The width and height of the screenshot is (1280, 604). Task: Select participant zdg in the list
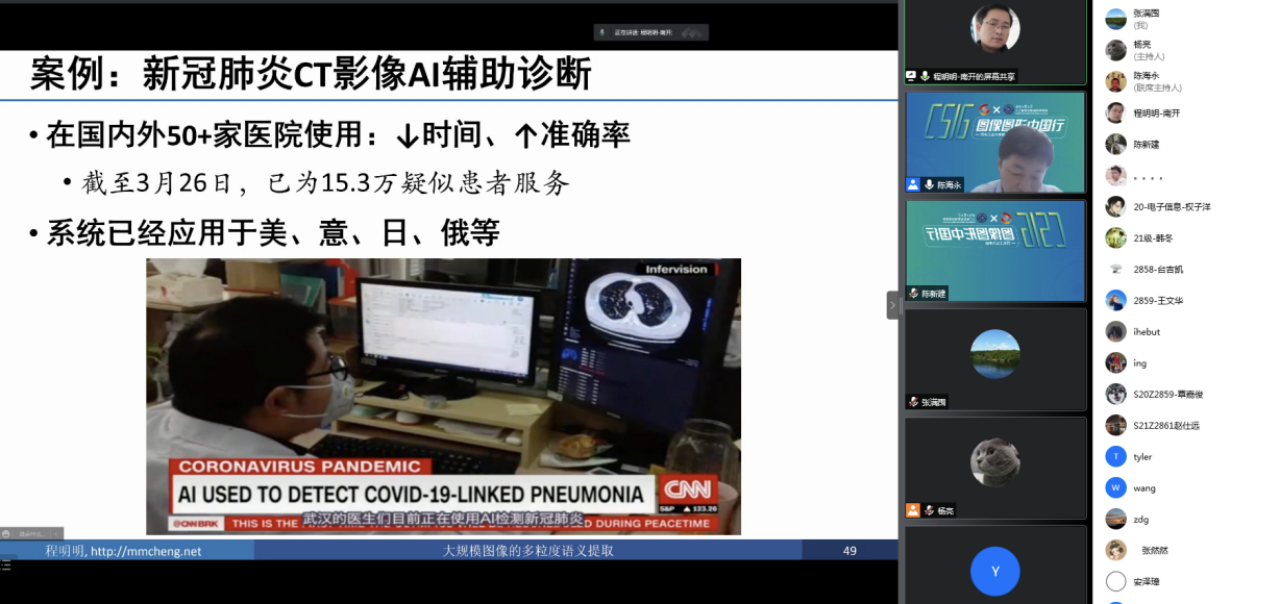click(1140, 519)
